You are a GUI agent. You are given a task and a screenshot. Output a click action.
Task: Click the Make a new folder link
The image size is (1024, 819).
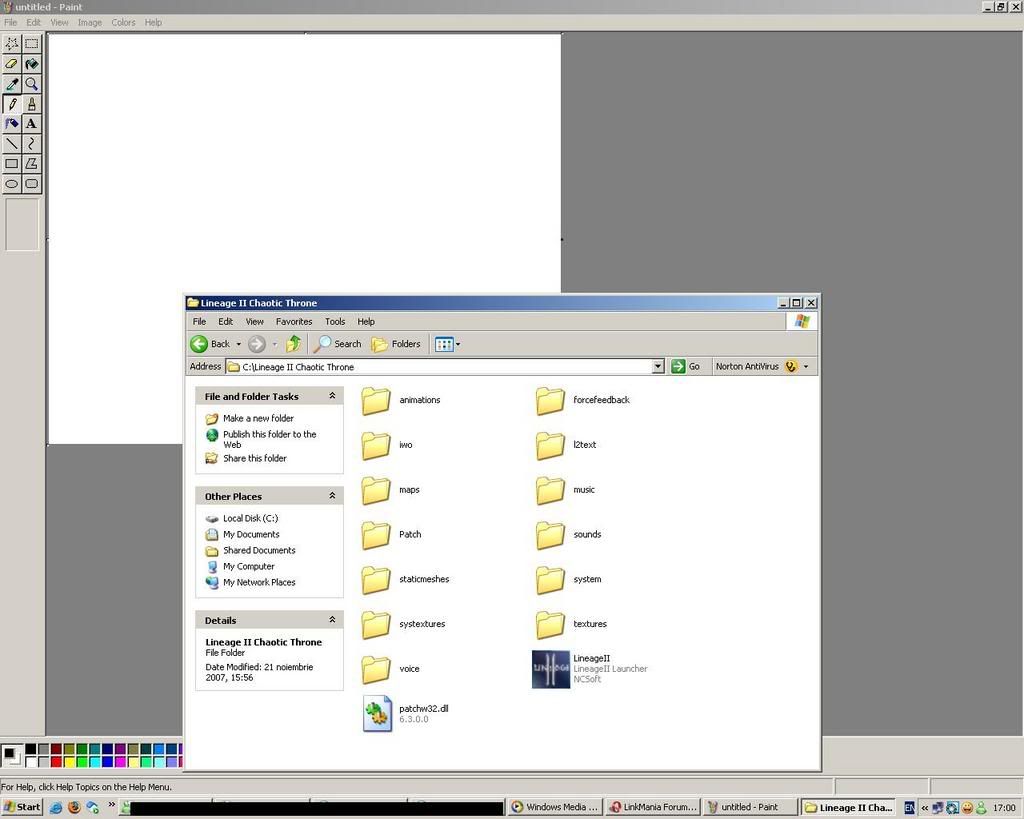point(258,419)
